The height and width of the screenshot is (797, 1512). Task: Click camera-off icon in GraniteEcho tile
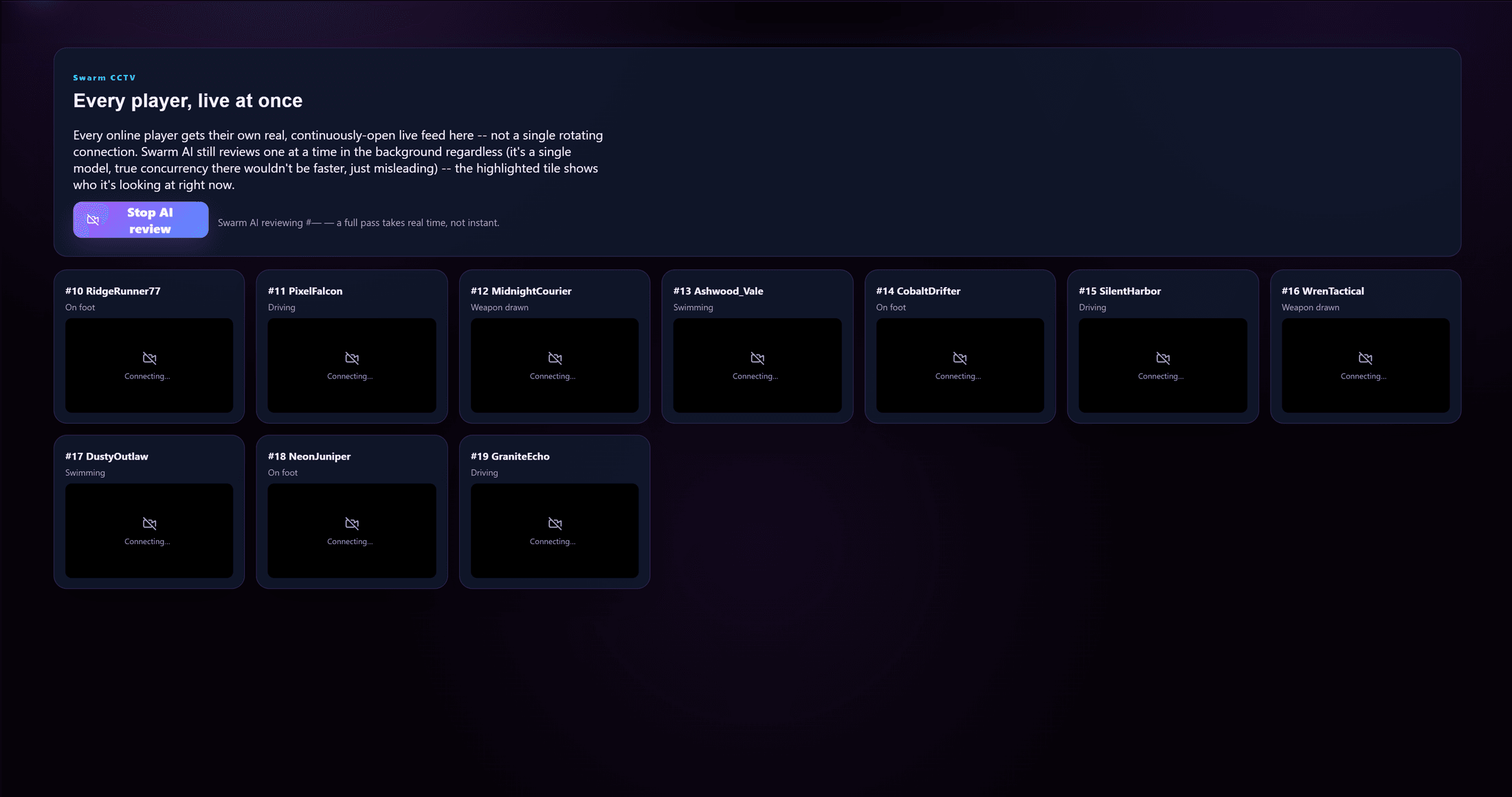coord(555,524)
